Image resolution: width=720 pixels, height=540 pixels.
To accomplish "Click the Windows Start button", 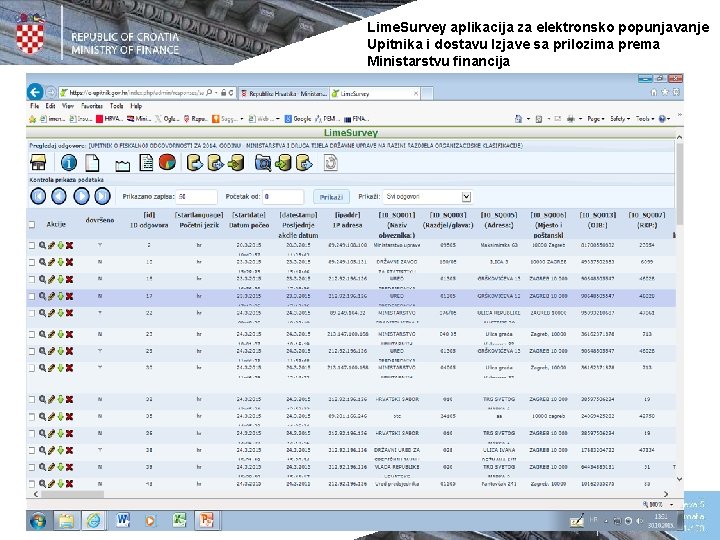I will [38, 521].
